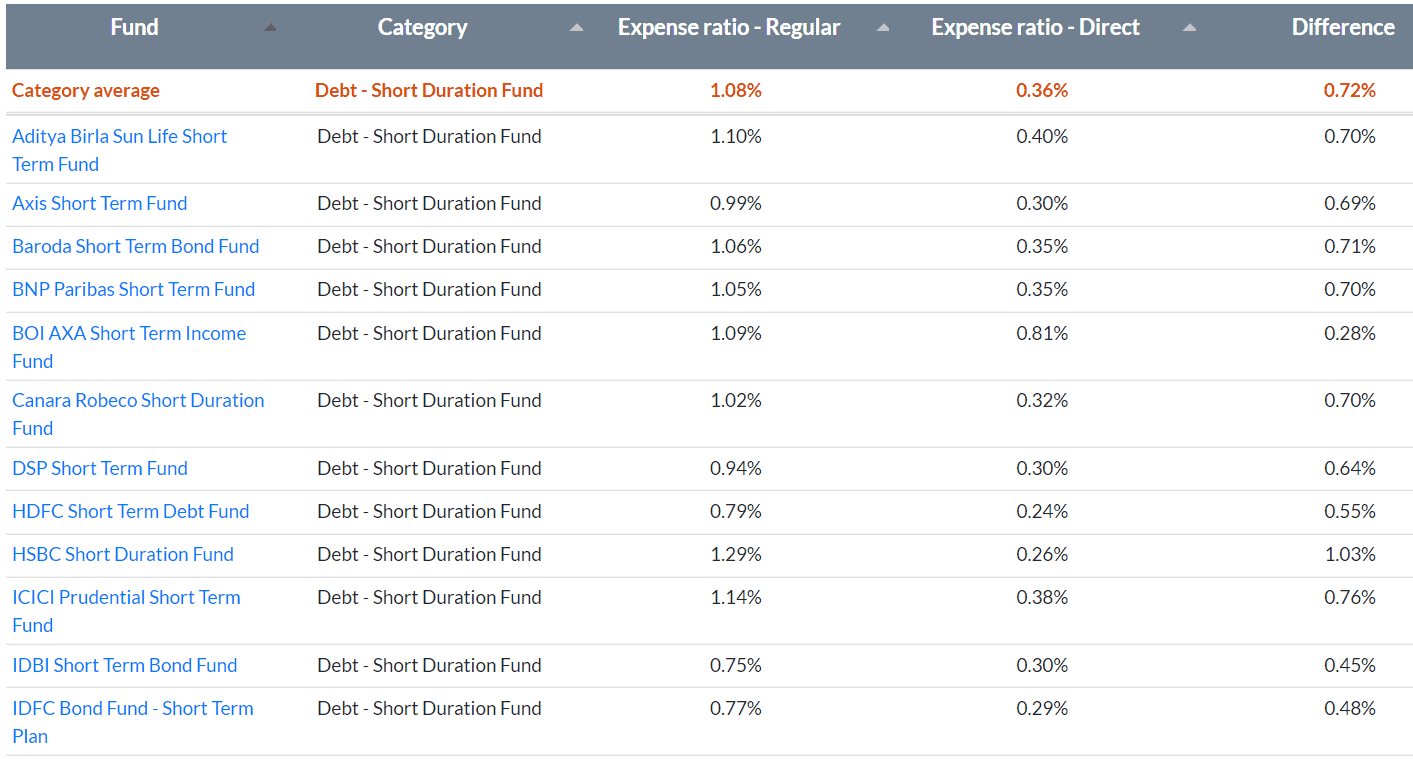
Task: Select HDFC difference value 0.55%
Action: click(x=1350, y=511)
